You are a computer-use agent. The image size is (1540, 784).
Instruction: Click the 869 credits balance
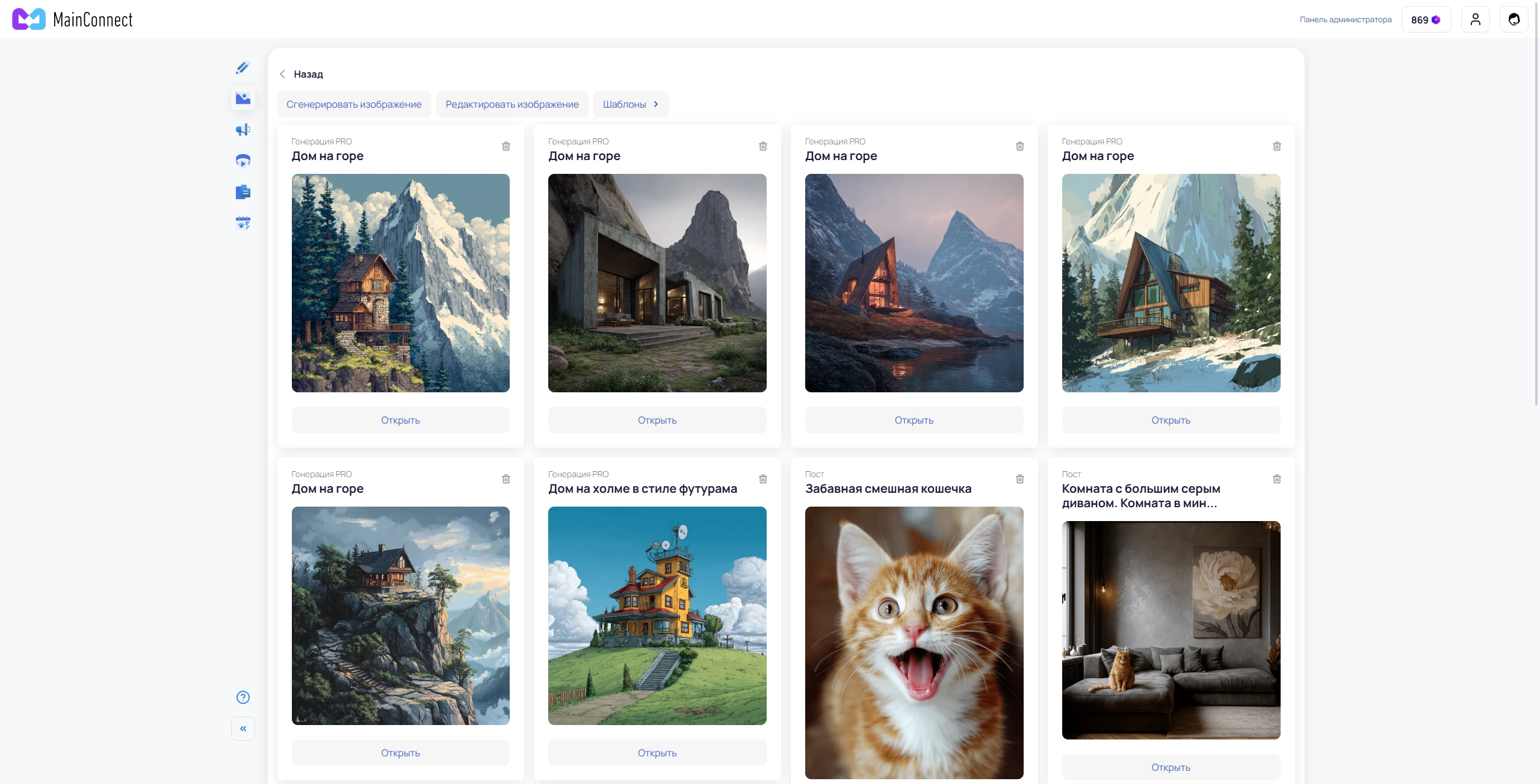coord(1425,19)
